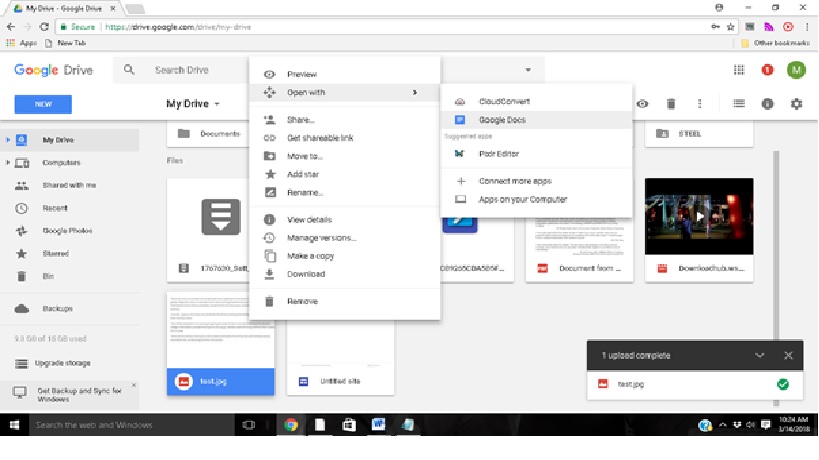Image resolution: width=819 pixels, height=460 pixels.
Task: Expand the My Drive tree arrow
Action: (x=7, y=140)
